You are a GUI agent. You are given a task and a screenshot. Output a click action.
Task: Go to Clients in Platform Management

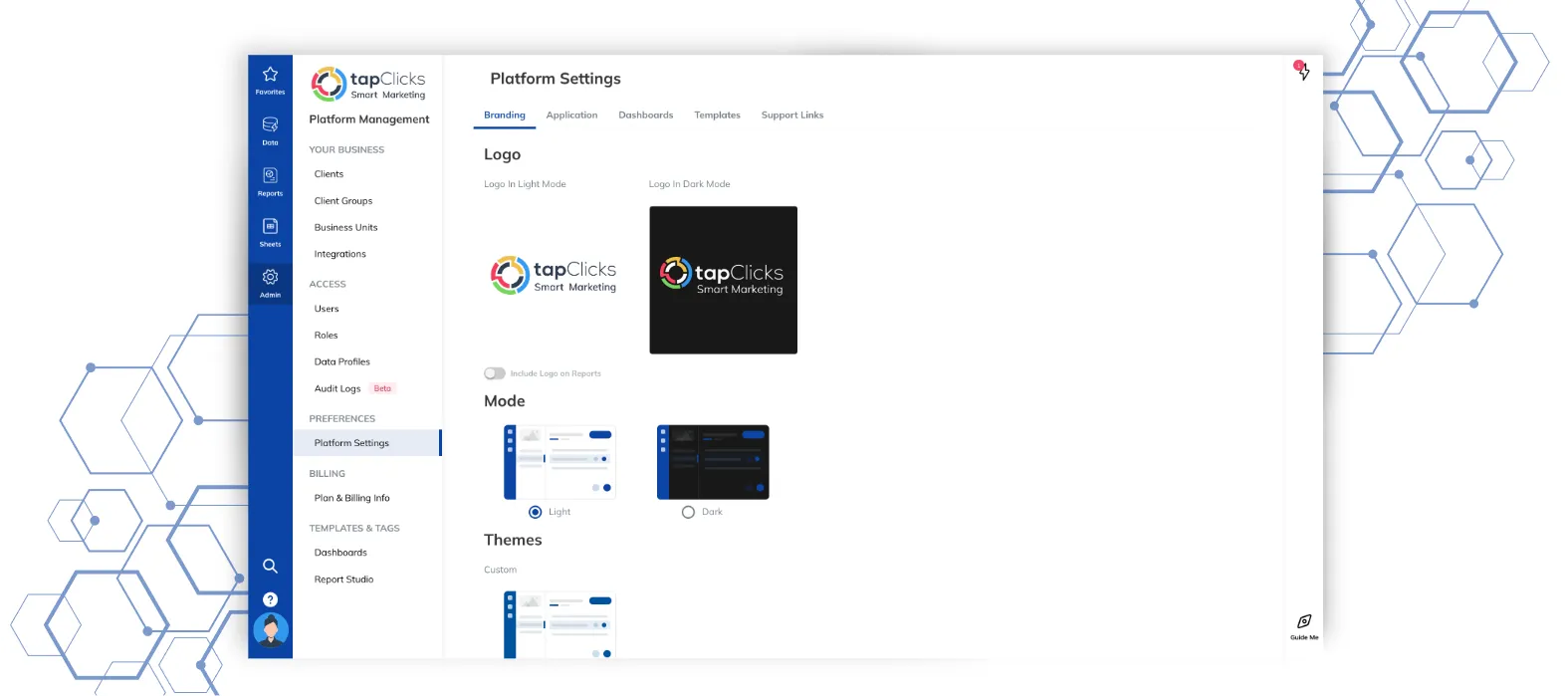point(329,174)
